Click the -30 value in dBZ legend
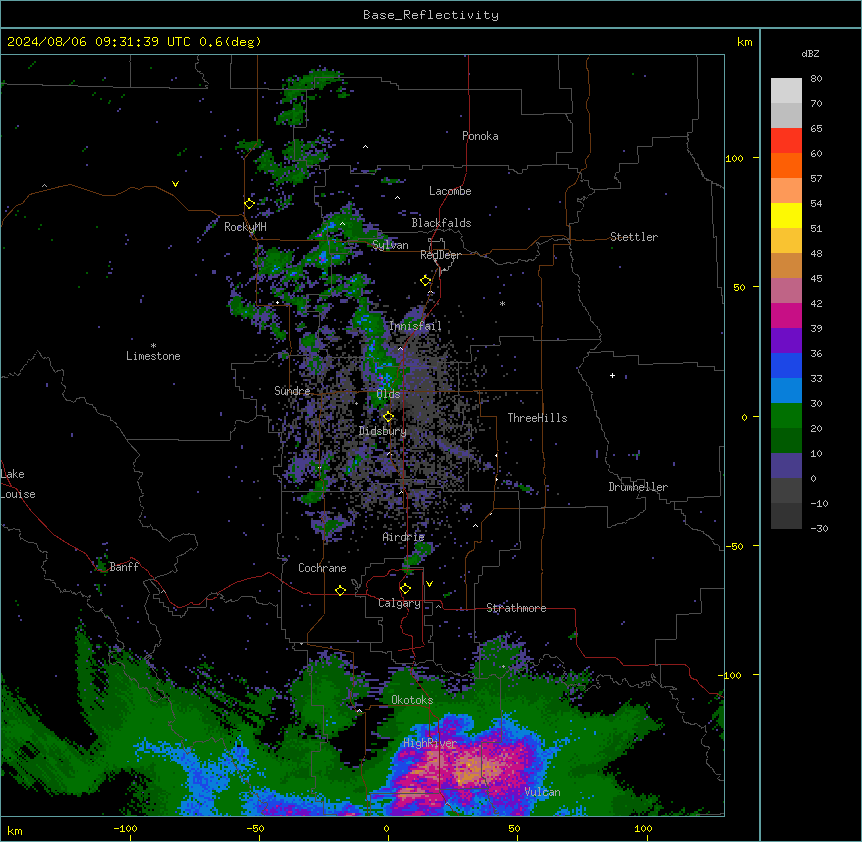Screen dimensions: 862x842 [x=819, y=529]
